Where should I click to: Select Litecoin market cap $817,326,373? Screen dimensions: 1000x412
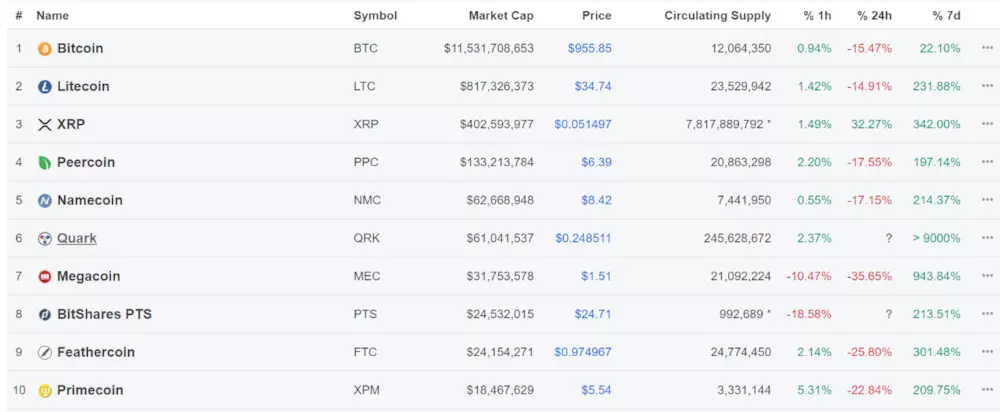[x=497, y=86]
